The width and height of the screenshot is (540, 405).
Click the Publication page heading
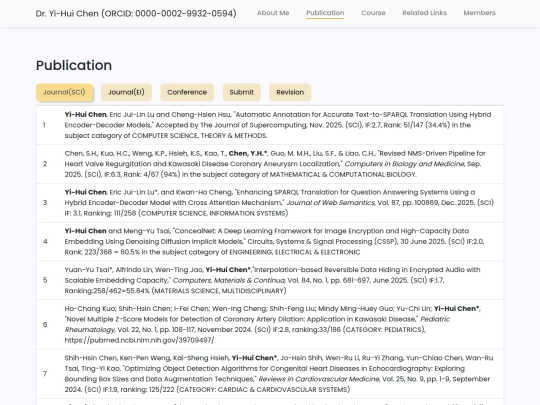click(x=74, y=65)
